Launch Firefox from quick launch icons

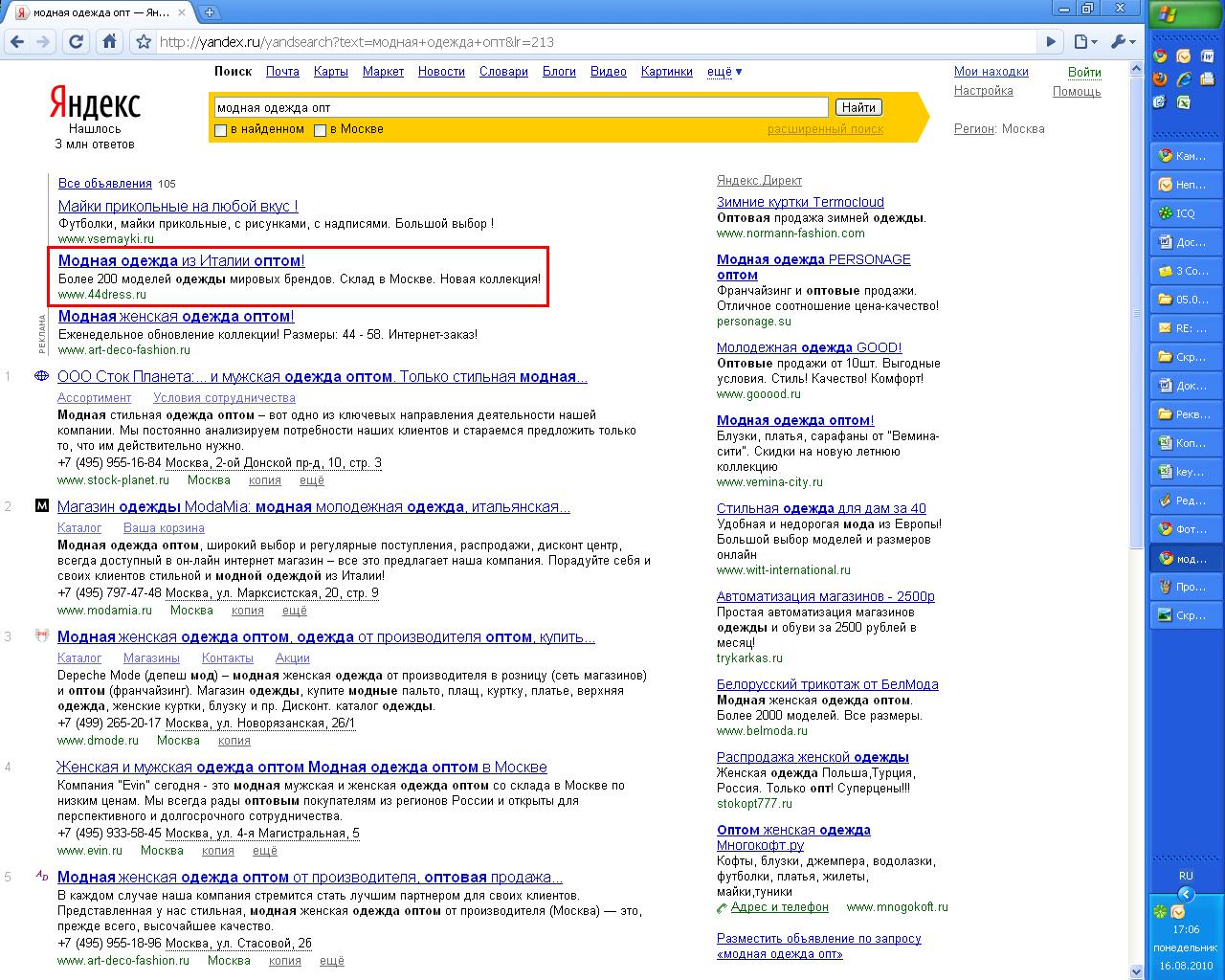pos(1160,78)
